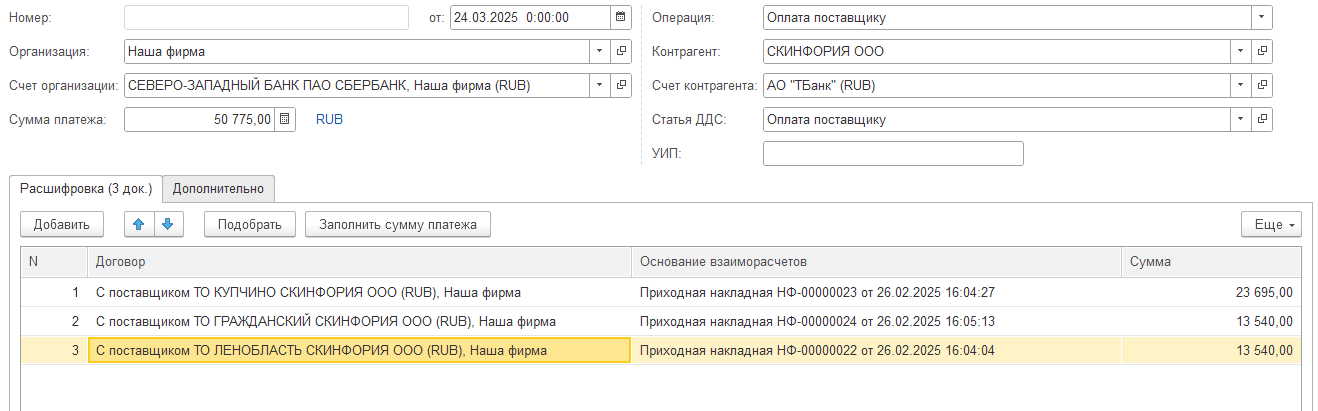Expand the Статья ДДС dropdown list
The image size is (1318, 411).
click(x=1241, y=120)
